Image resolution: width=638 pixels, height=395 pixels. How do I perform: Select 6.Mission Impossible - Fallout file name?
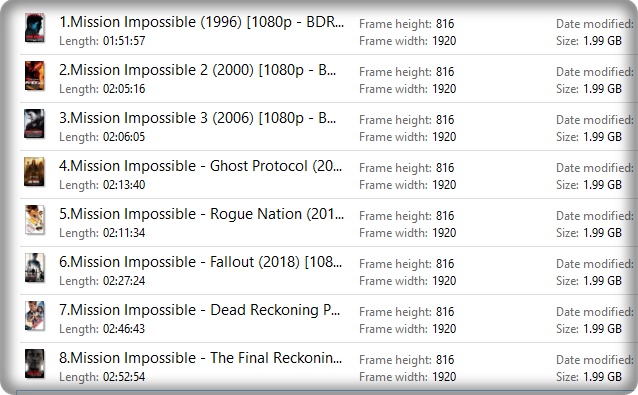200,262
